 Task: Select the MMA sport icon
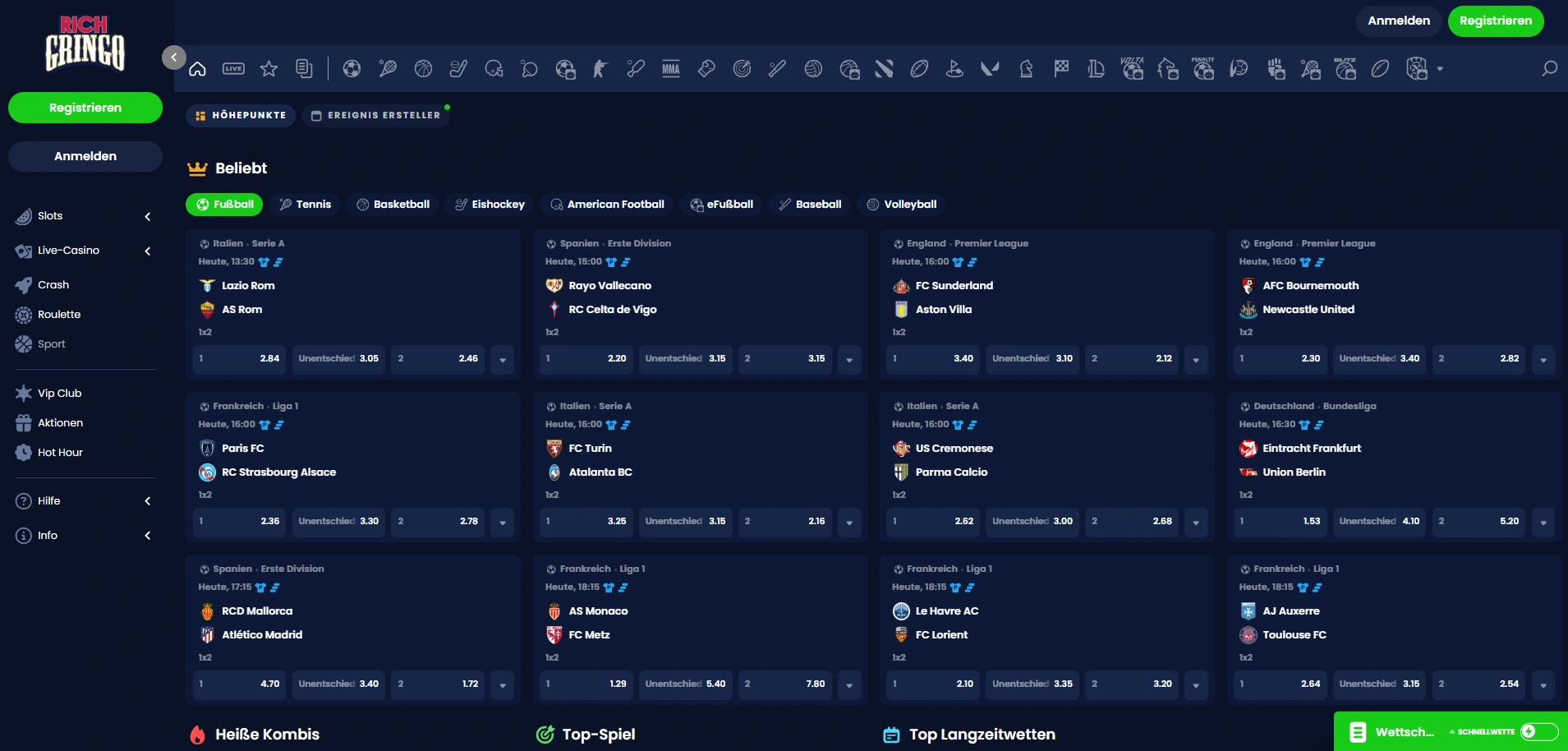671,69
